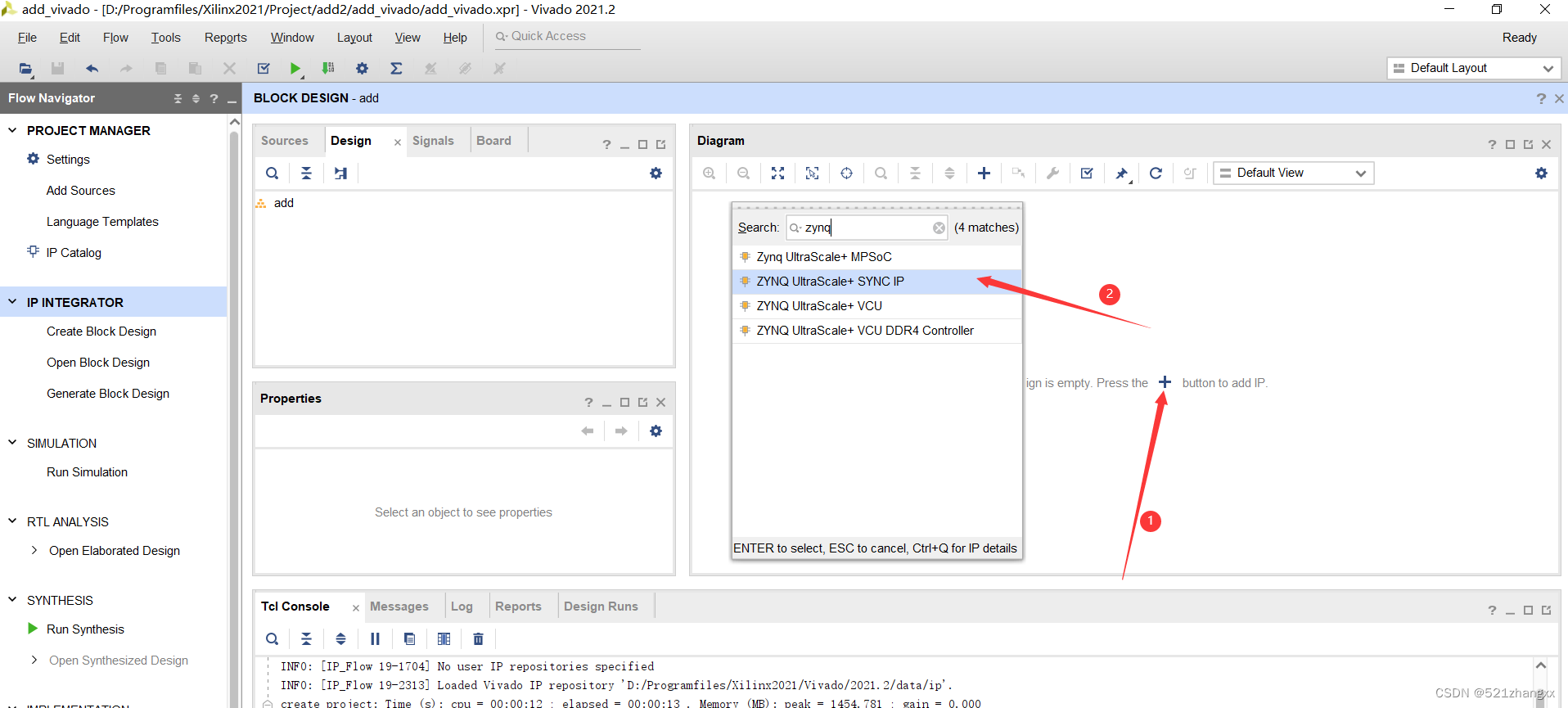Click Zoom In in Diagram toolbar
The width and height of the screenshot is (1568, 708).
[x=710, y=174]
